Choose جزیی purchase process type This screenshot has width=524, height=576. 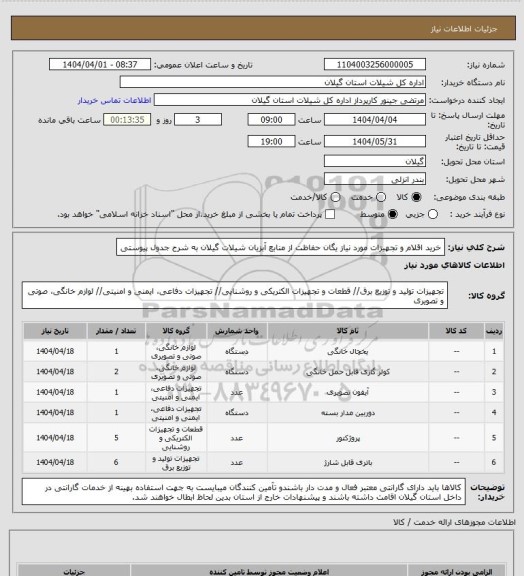click(433, 214)
